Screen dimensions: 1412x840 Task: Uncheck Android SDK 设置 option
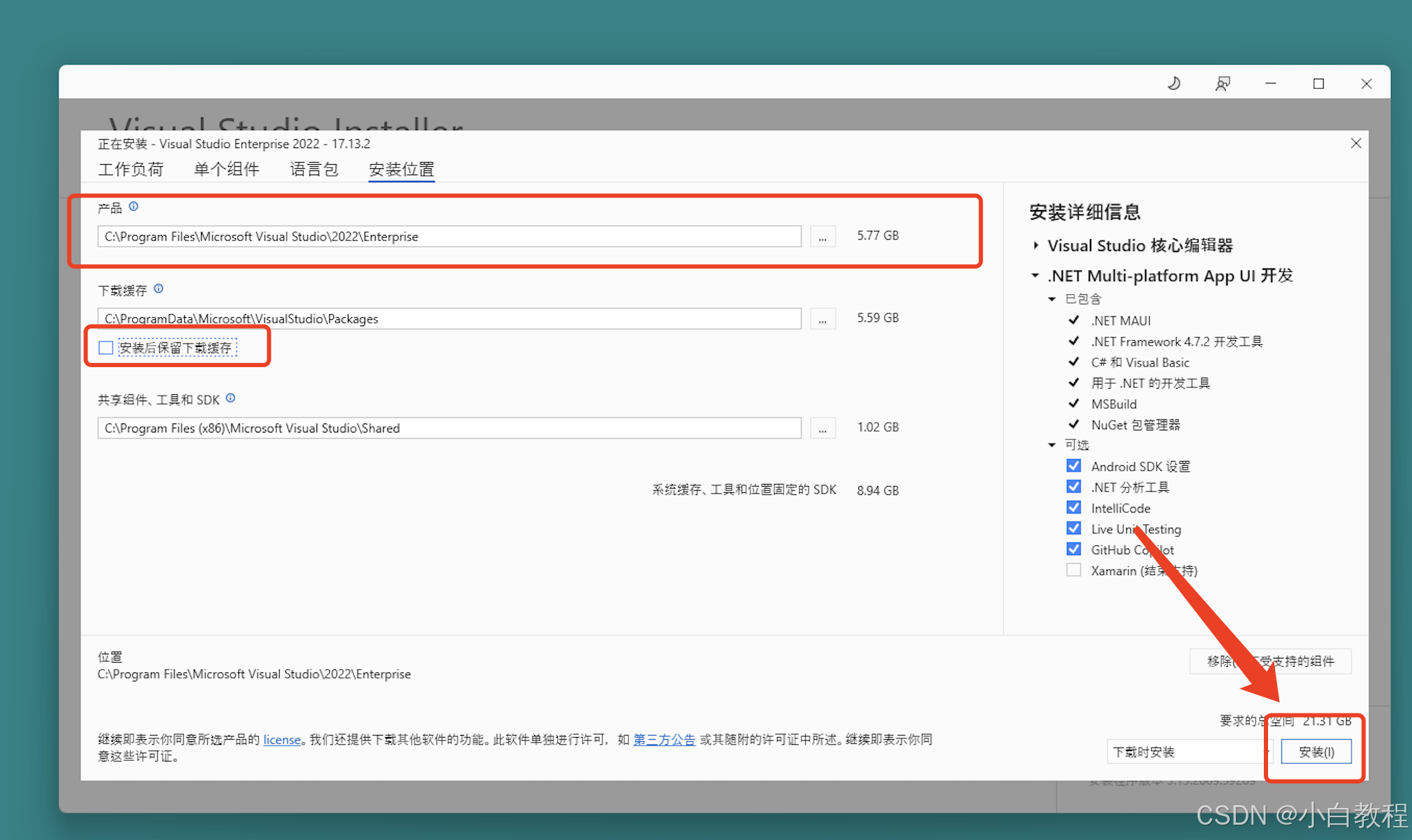1074,466
